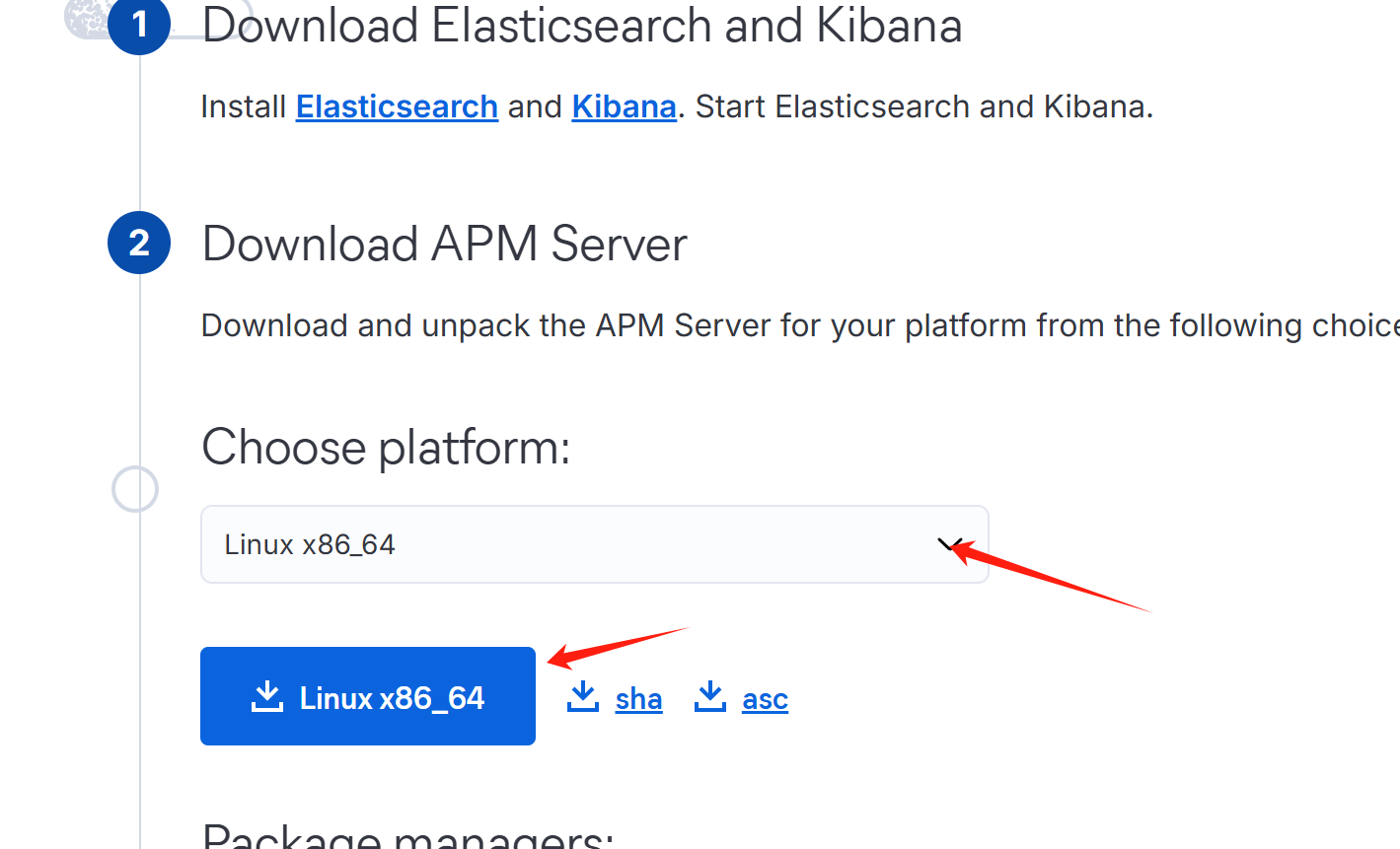Click the step 2 numbered circle
This screenshot has width=1400, height=849.
coord(139,243)
